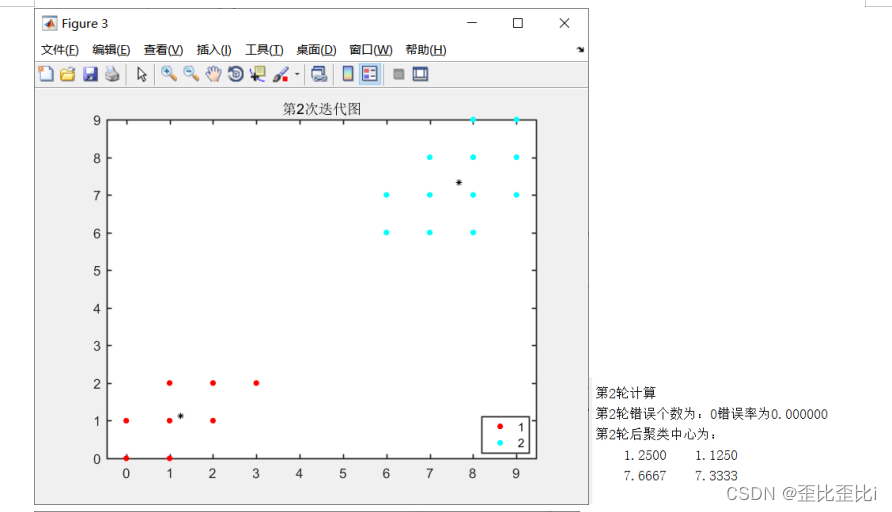Open the 文件(F) menu
892x512 pixels.
(60, 50)
